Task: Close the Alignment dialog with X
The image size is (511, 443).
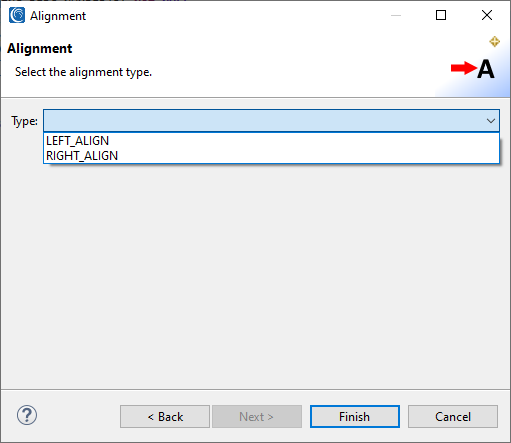Action: click(487, 15)
